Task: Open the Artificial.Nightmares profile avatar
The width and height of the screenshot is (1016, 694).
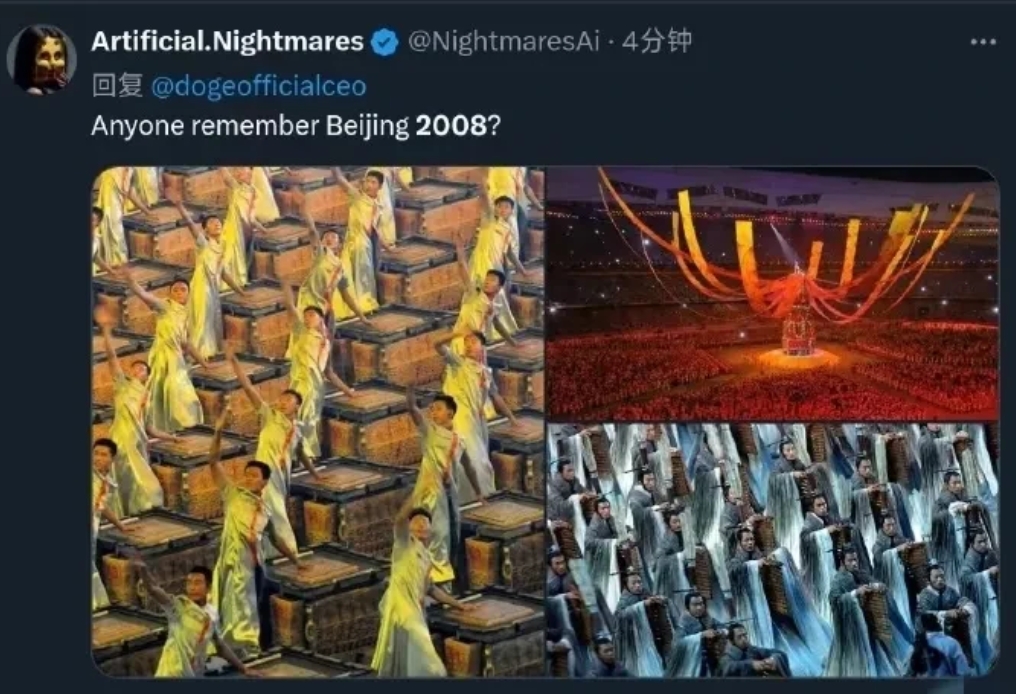Action: tap(42, 60)
